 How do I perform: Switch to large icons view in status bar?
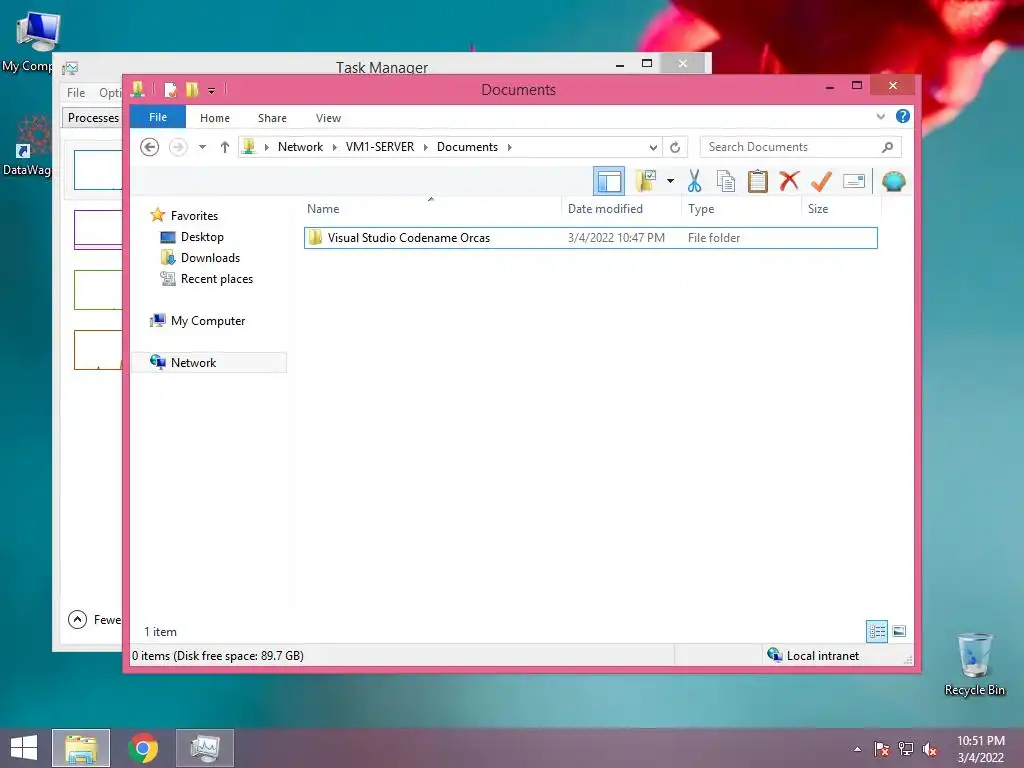tap(899, 631)
